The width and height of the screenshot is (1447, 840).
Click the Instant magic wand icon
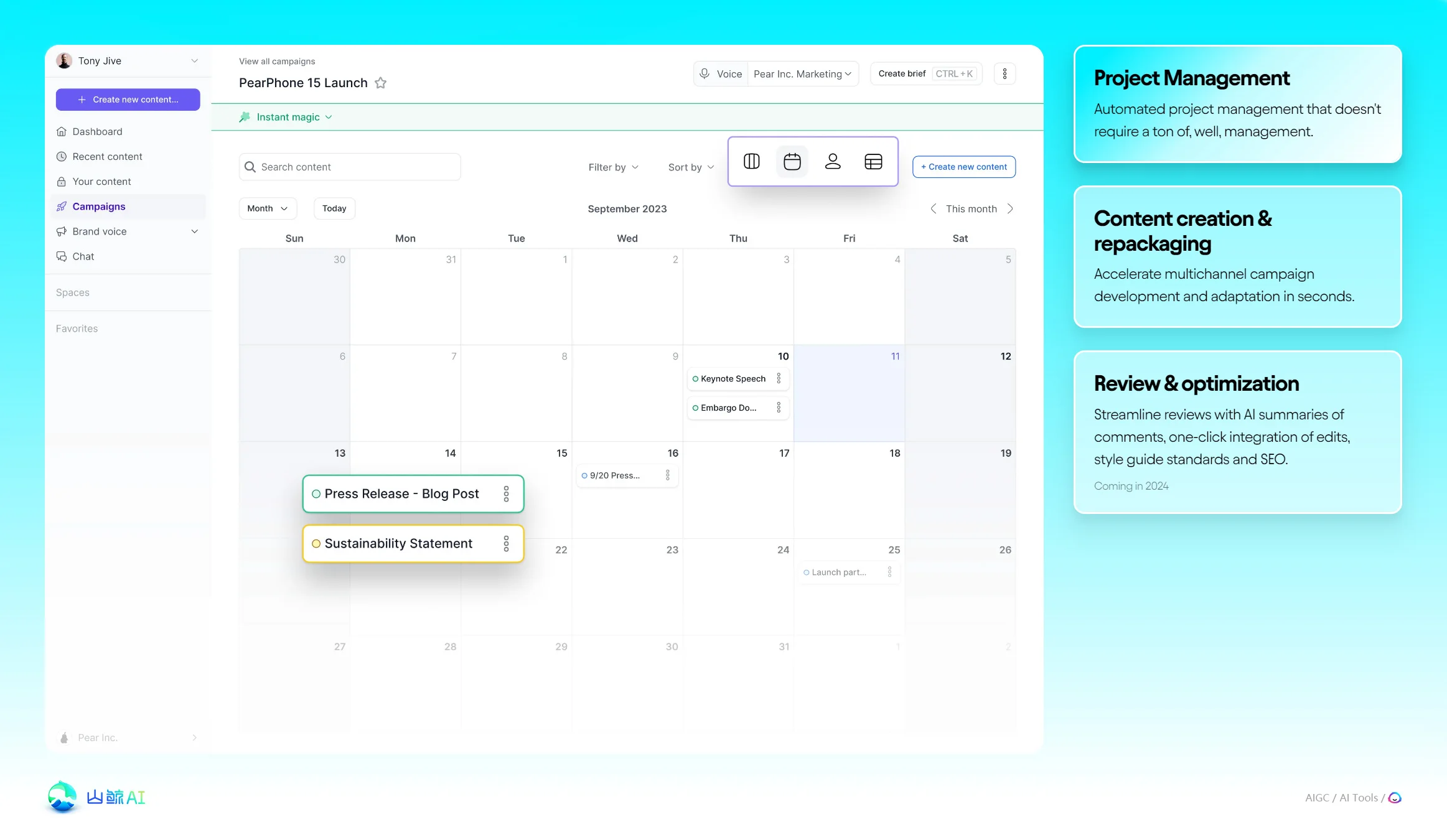pyautogui.click(x=245, y=117)
